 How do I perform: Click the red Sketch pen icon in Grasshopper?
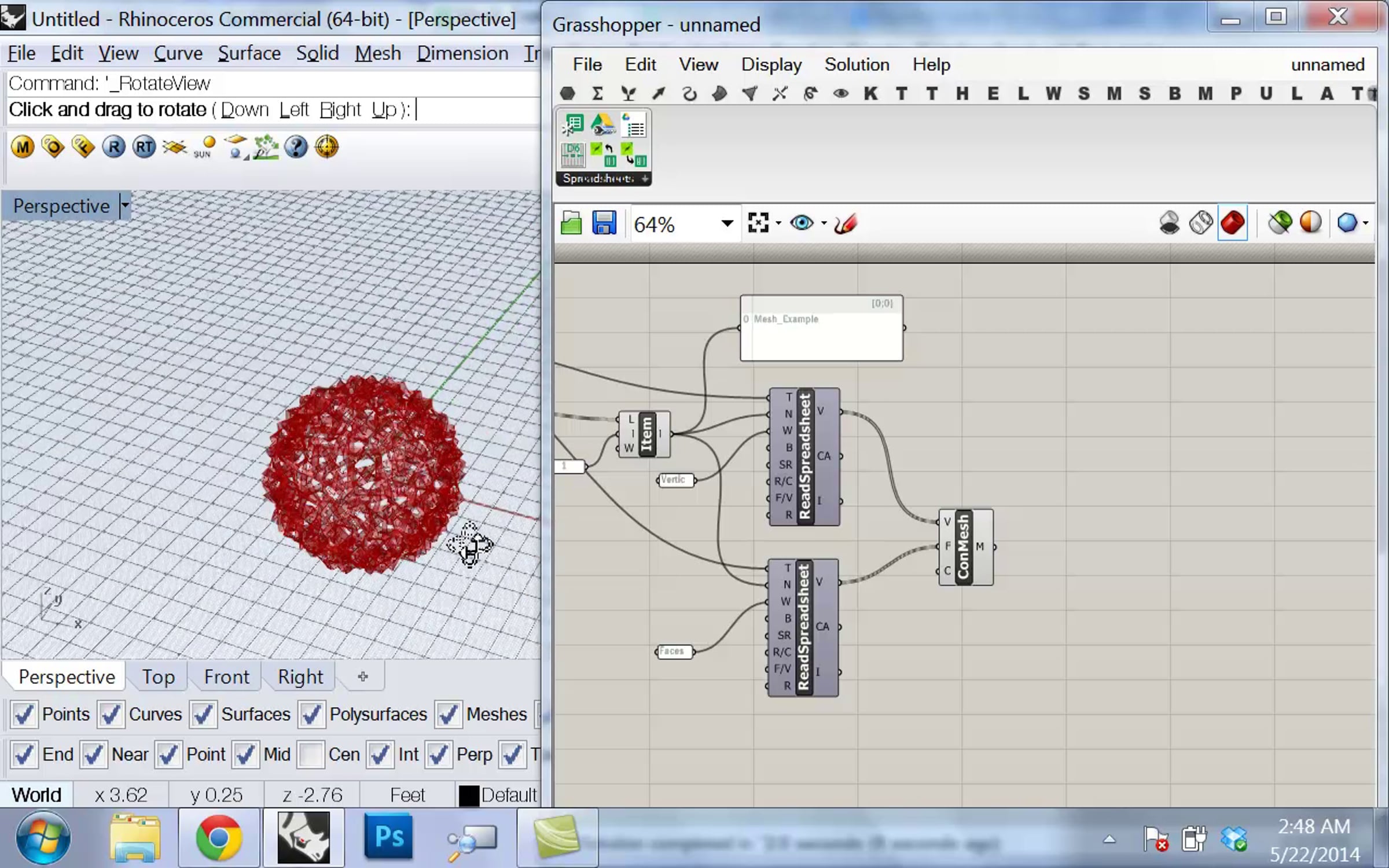(846, 223)
